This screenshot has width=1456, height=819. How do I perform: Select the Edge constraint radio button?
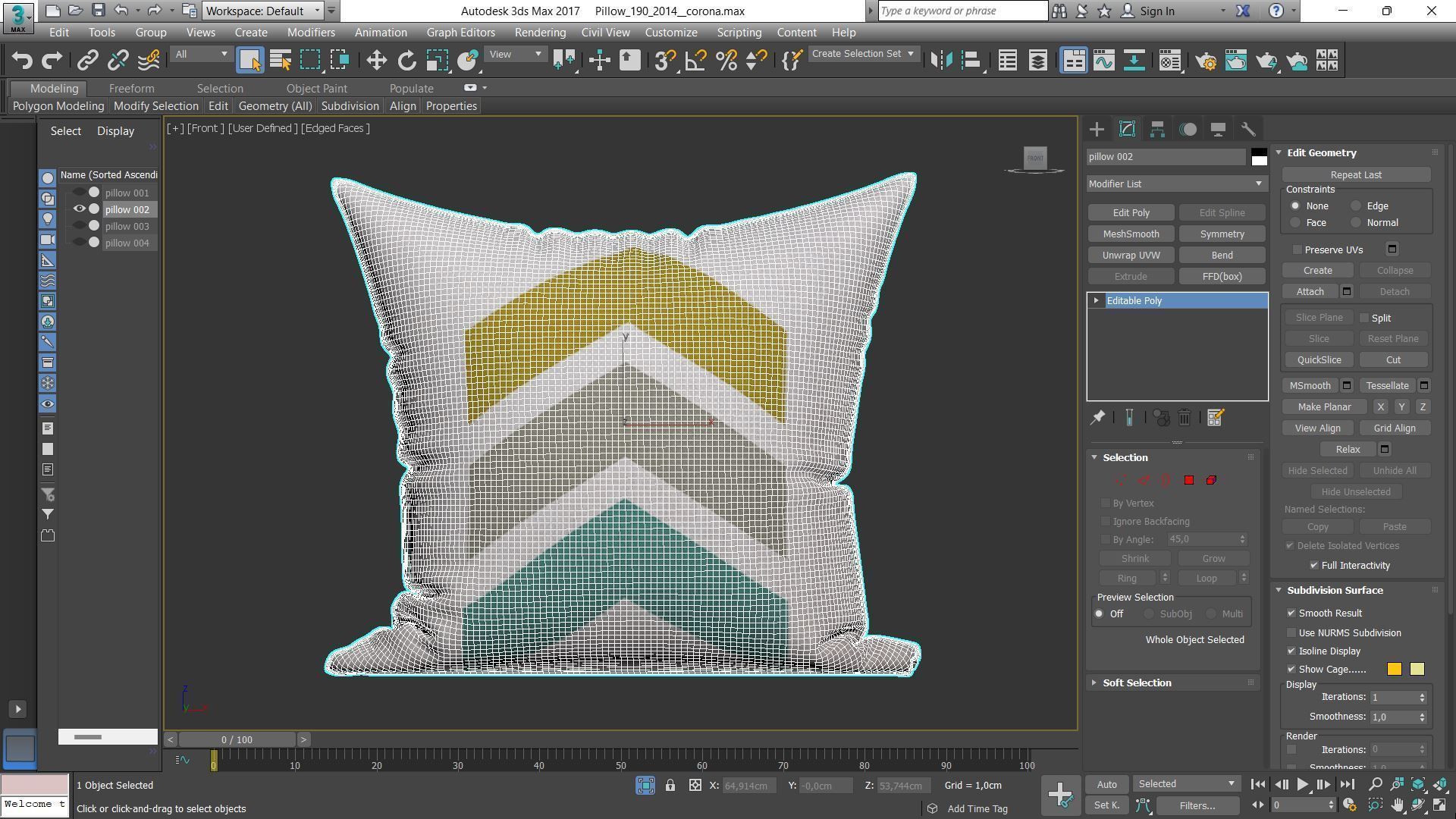1356,206
